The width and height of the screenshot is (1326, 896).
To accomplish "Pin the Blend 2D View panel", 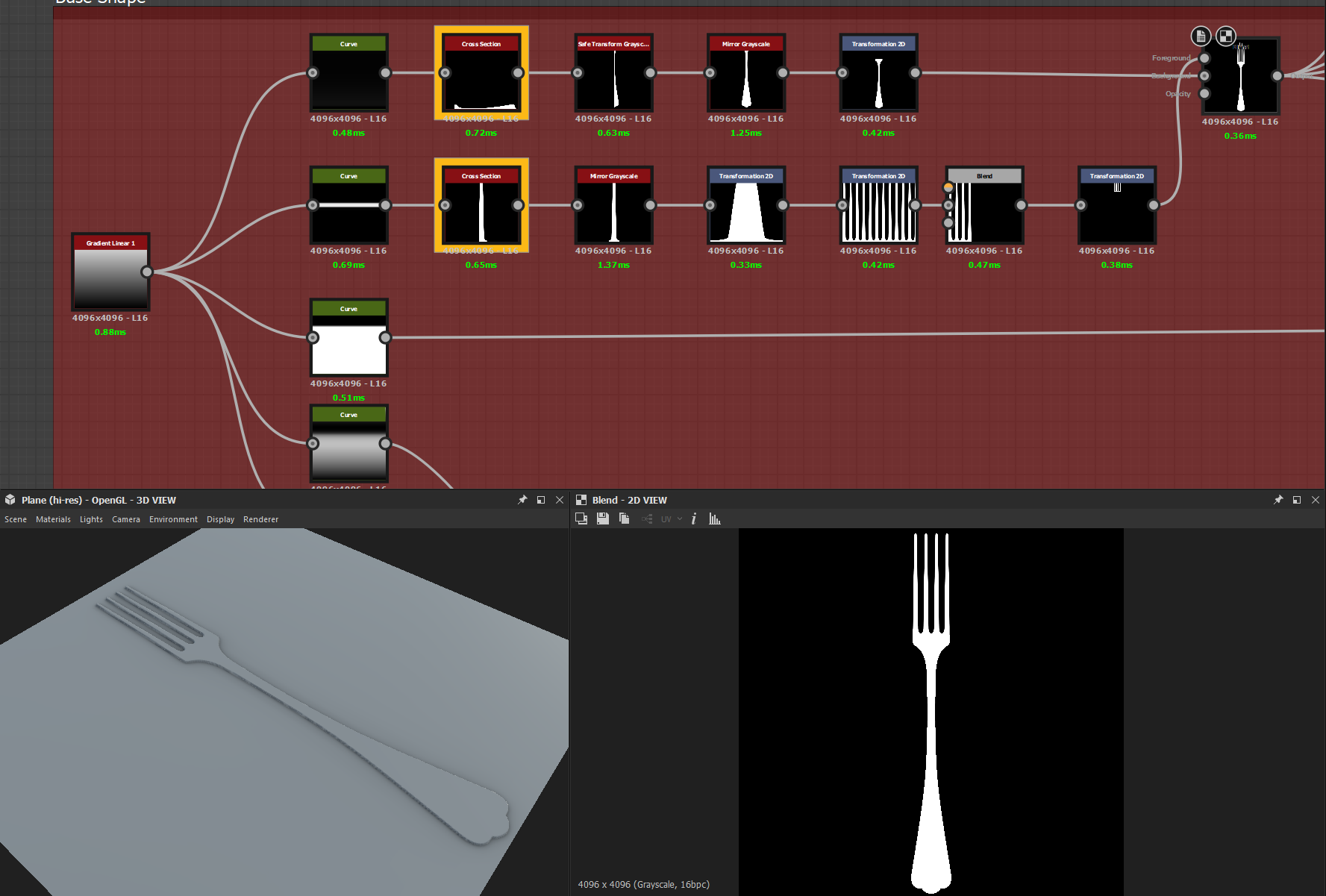I will [1278, 500].
